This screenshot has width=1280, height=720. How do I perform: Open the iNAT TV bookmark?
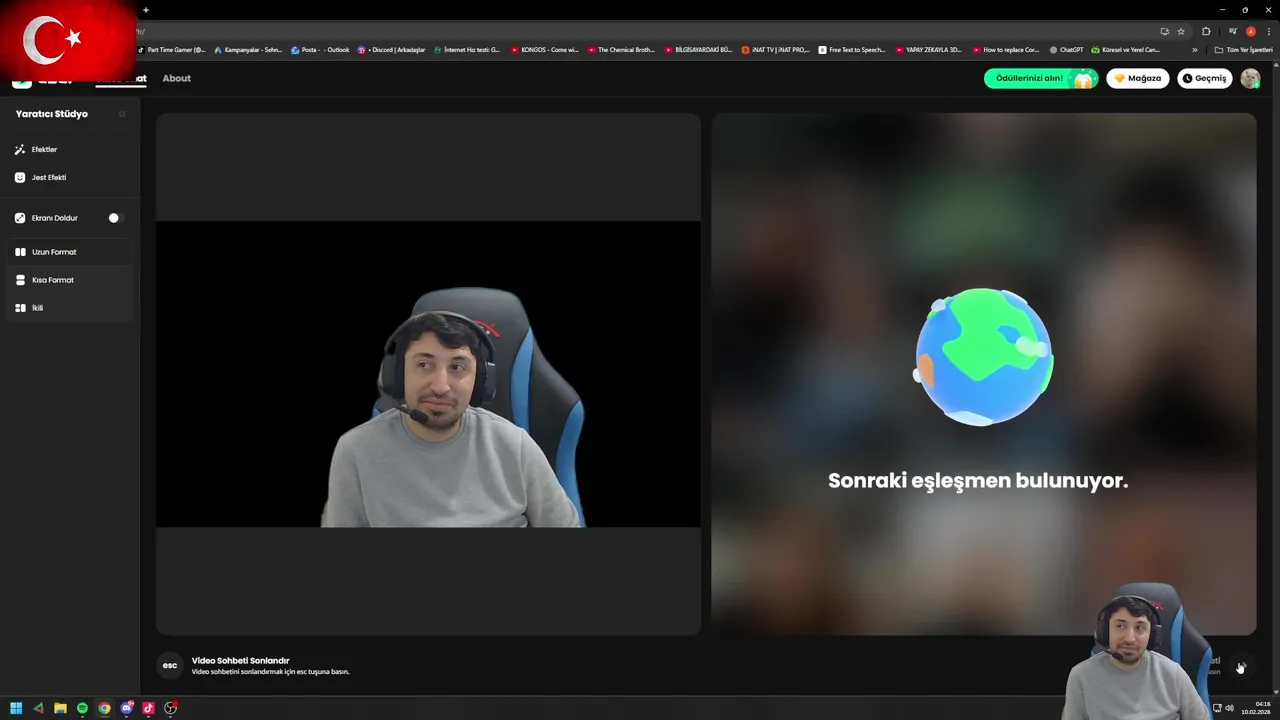[775, 50]
